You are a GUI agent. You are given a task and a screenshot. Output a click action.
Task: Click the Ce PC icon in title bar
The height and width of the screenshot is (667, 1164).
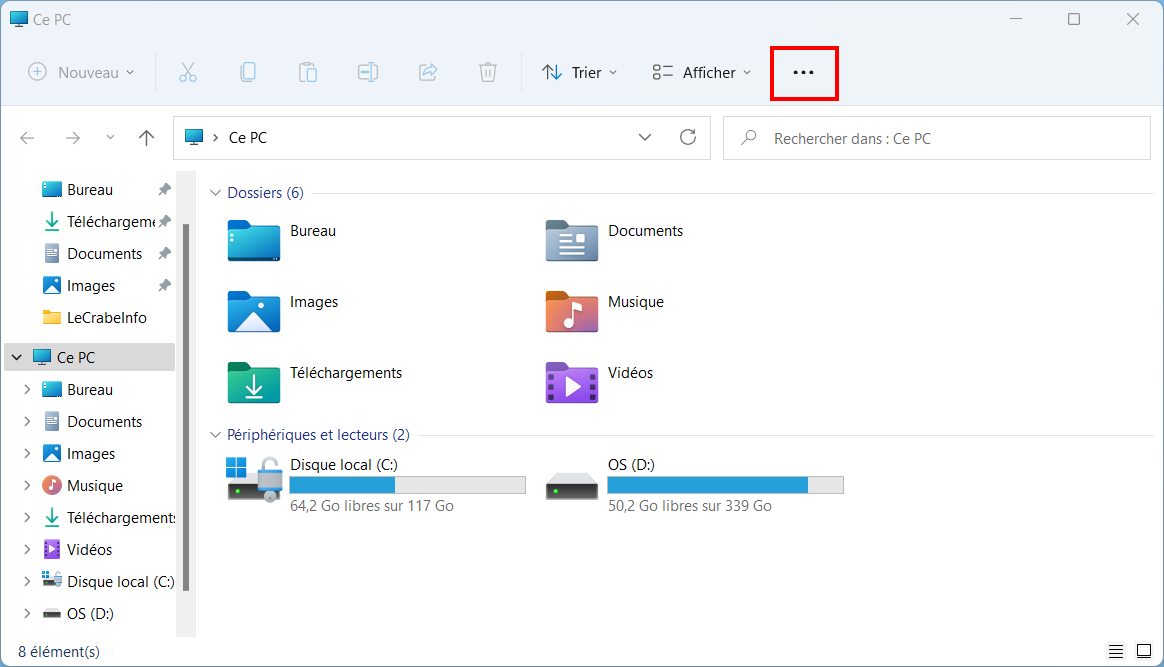tap(19, 19)
